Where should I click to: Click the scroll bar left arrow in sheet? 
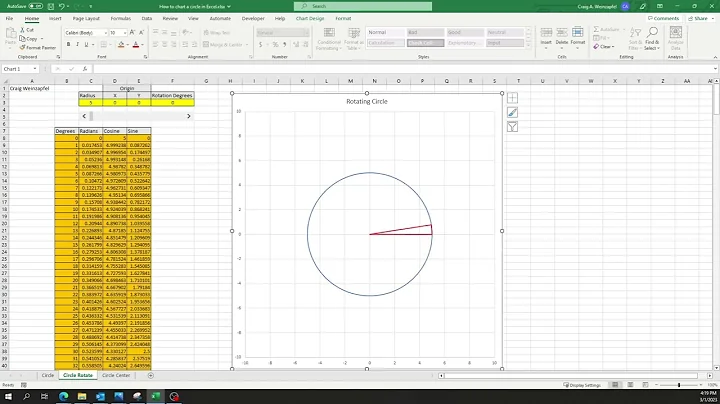pos(441,376)
